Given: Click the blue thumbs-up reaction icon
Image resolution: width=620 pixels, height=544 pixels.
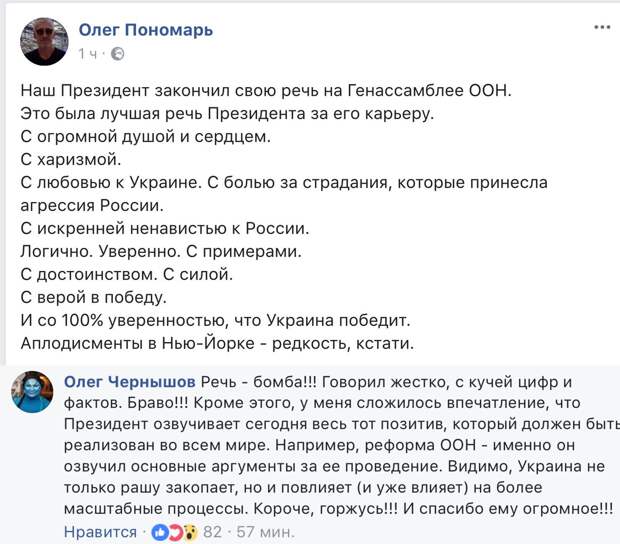Looking at the screenshot, I should click(x=160, y=533).
